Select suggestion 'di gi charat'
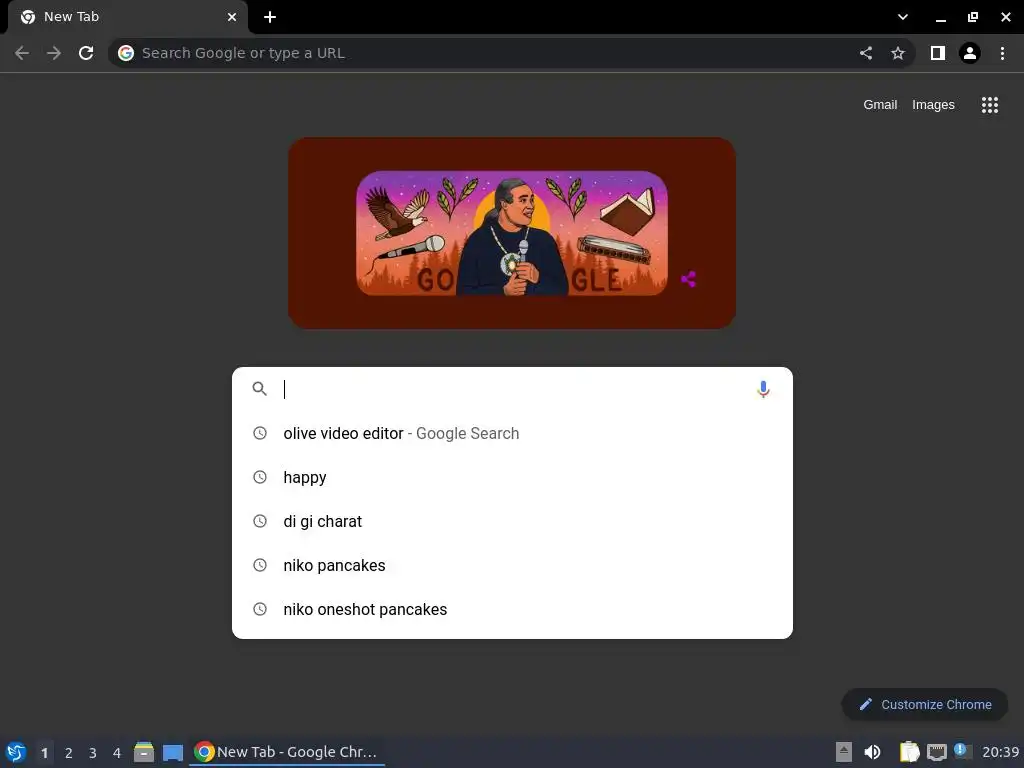Viewport: 1024px width, 768px height. click(512, 521)
